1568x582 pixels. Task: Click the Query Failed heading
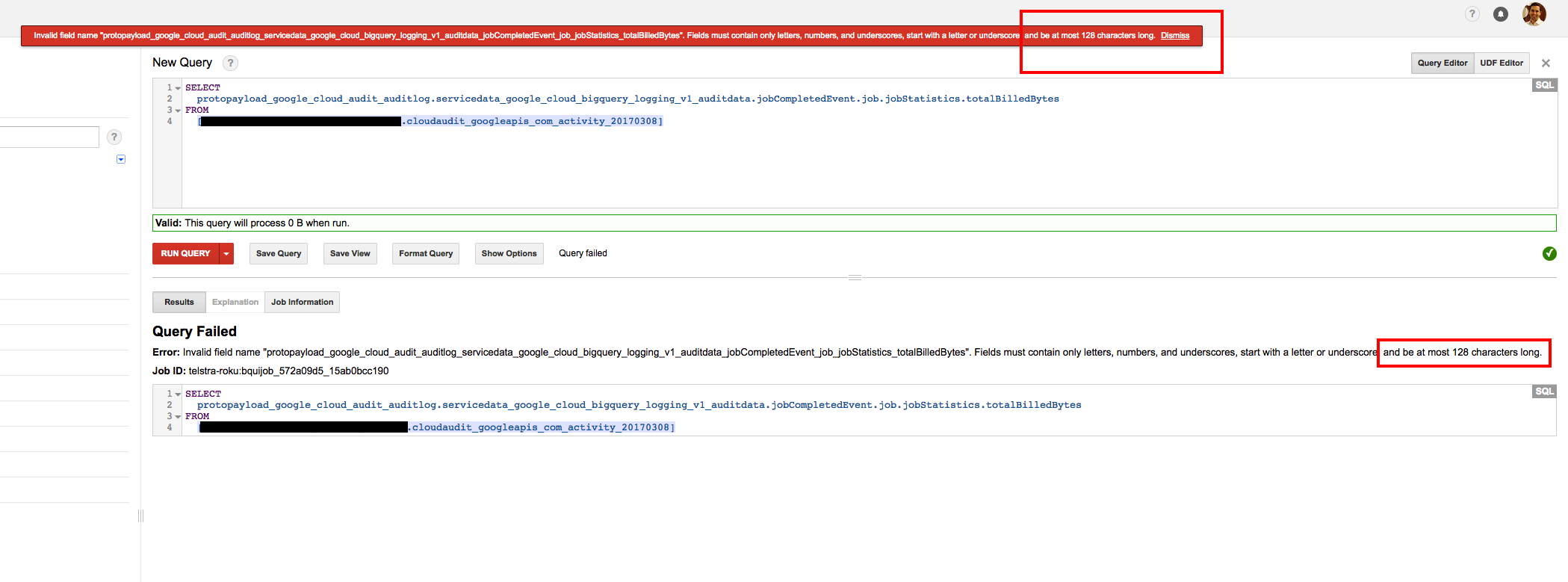click(194, 332)
